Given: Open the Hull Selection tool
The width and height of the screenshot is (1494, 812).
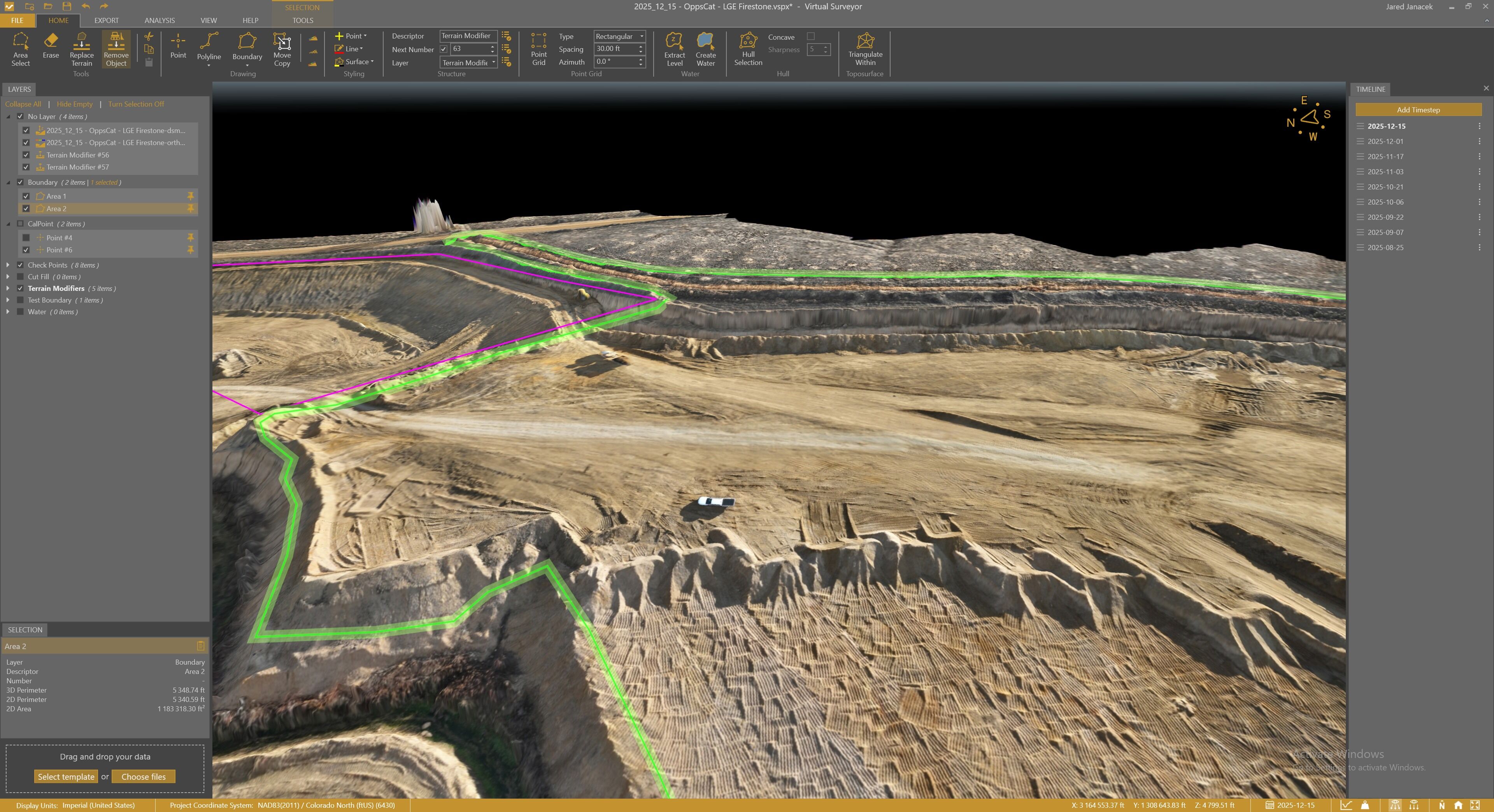Looking at the screenshot, I should click(748, 49).
